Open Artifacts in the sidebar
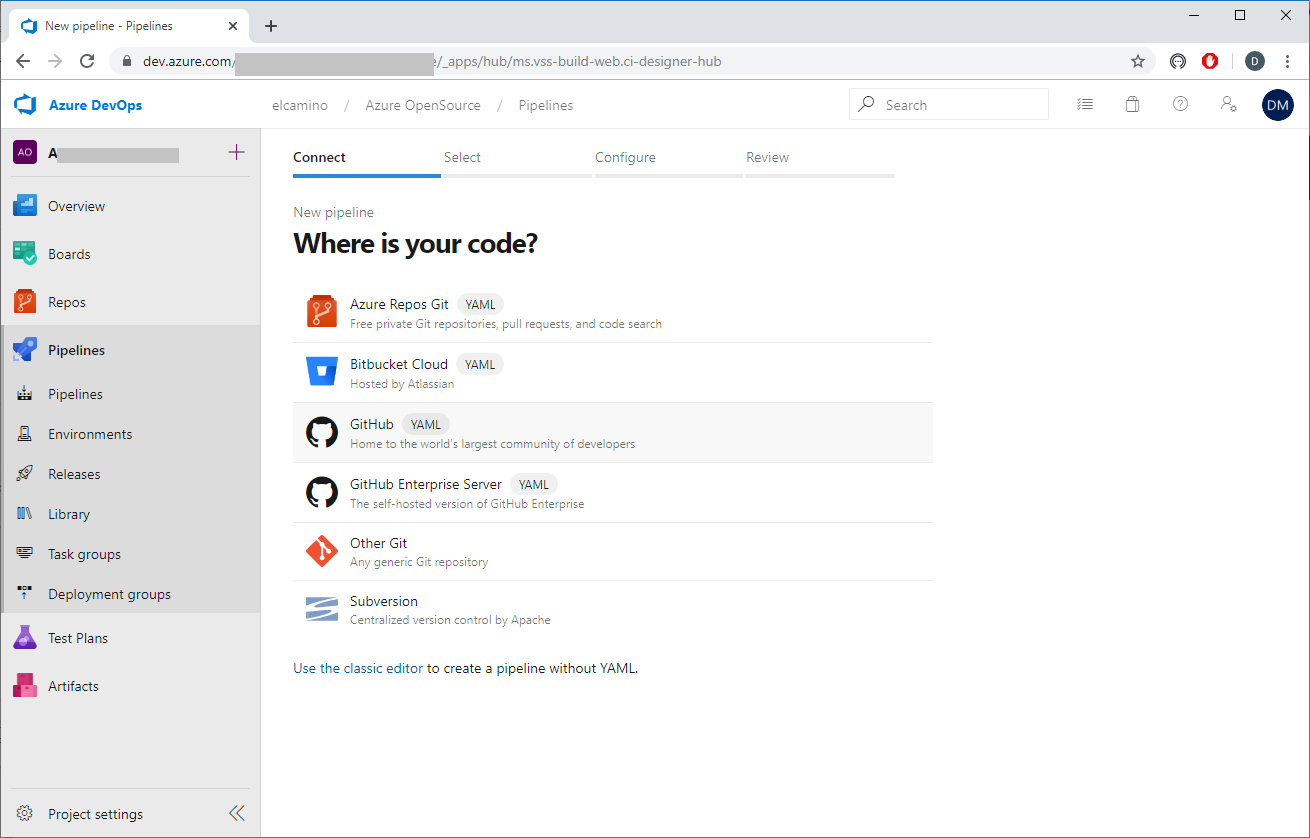This screenshot has width=1310, height=838. tap(73, 686)
